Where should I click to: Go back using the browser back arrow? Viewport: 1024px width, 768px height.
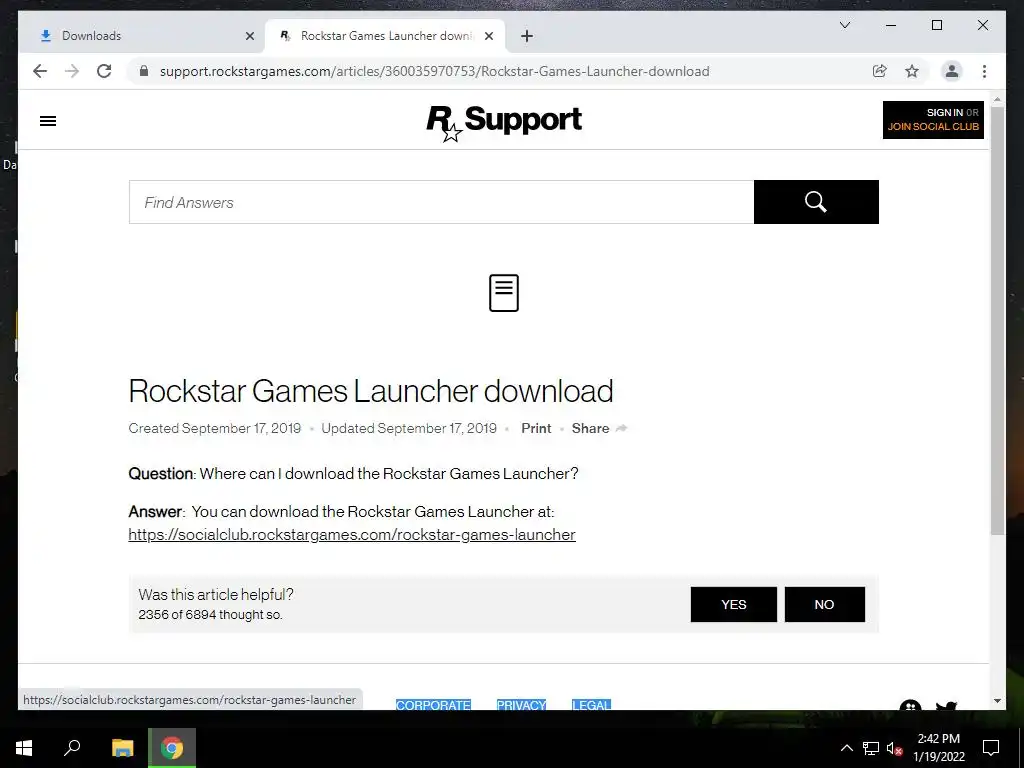(40, 71)
